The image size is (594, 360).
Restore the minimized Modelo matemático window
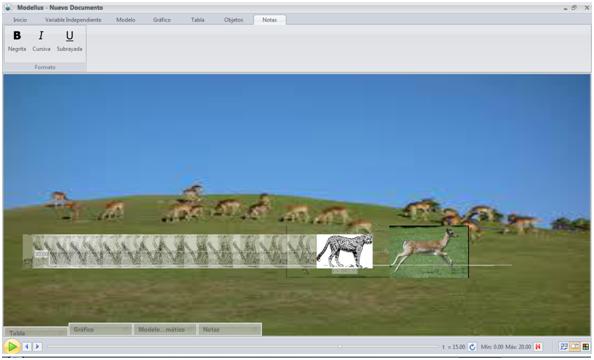[165, 329]
